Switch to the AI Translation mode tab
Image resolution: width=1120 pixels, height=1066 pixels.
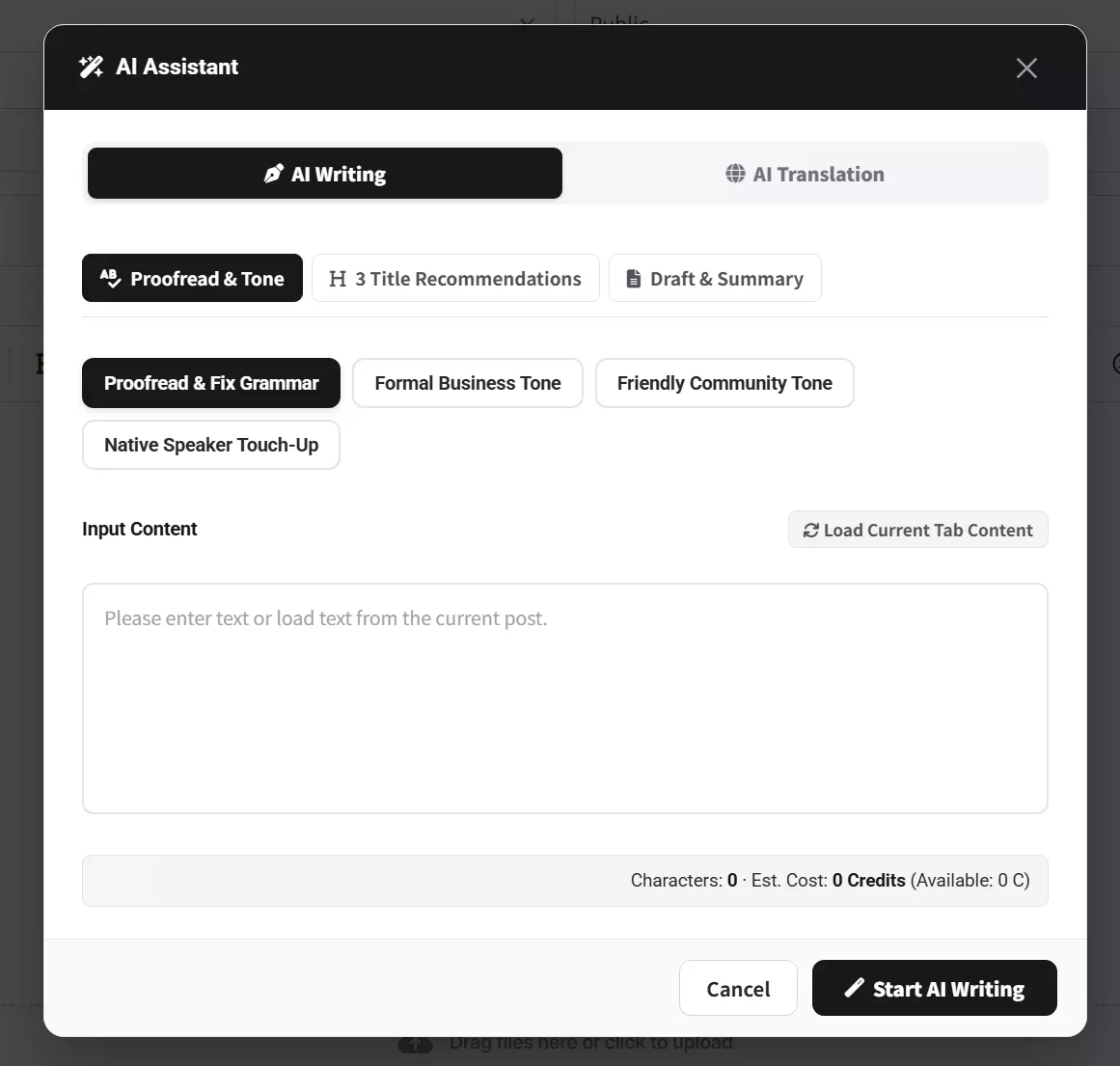(x=805, y=174)
